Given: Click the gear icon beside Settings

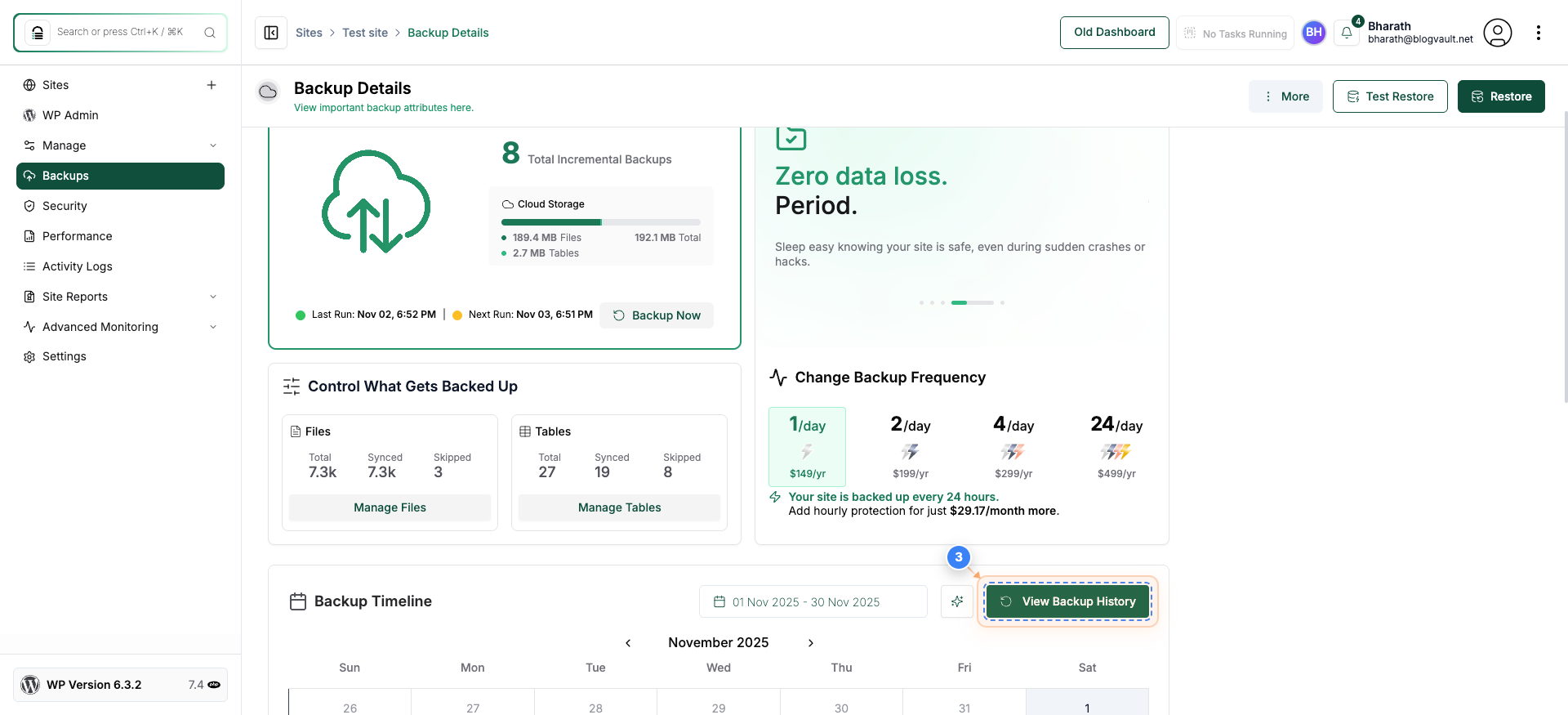Looking at the screenshot, I should 29,356.
